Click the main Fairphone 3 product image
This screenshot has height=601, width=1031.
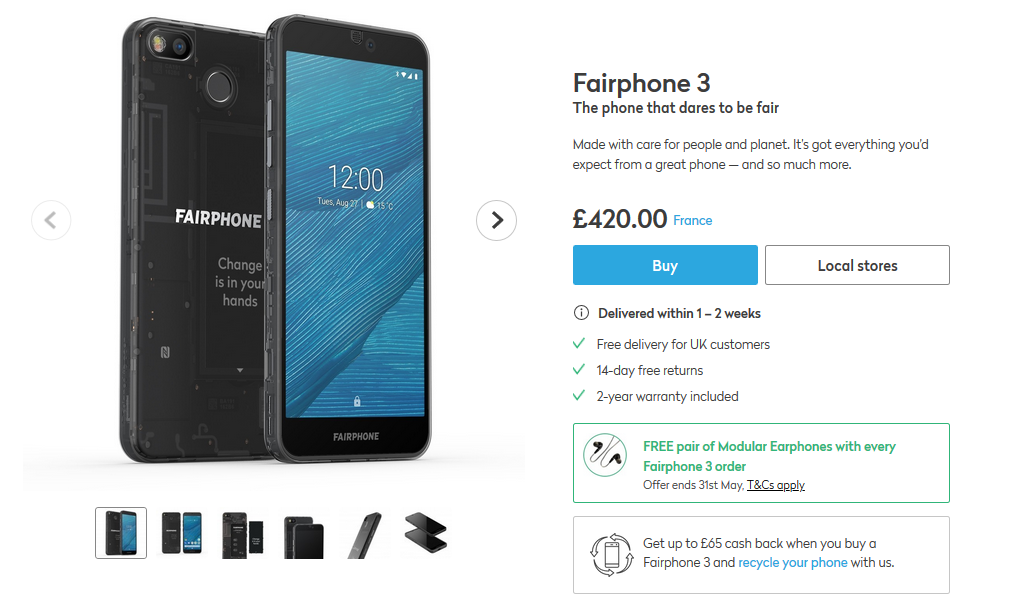(x=275, y=240)
